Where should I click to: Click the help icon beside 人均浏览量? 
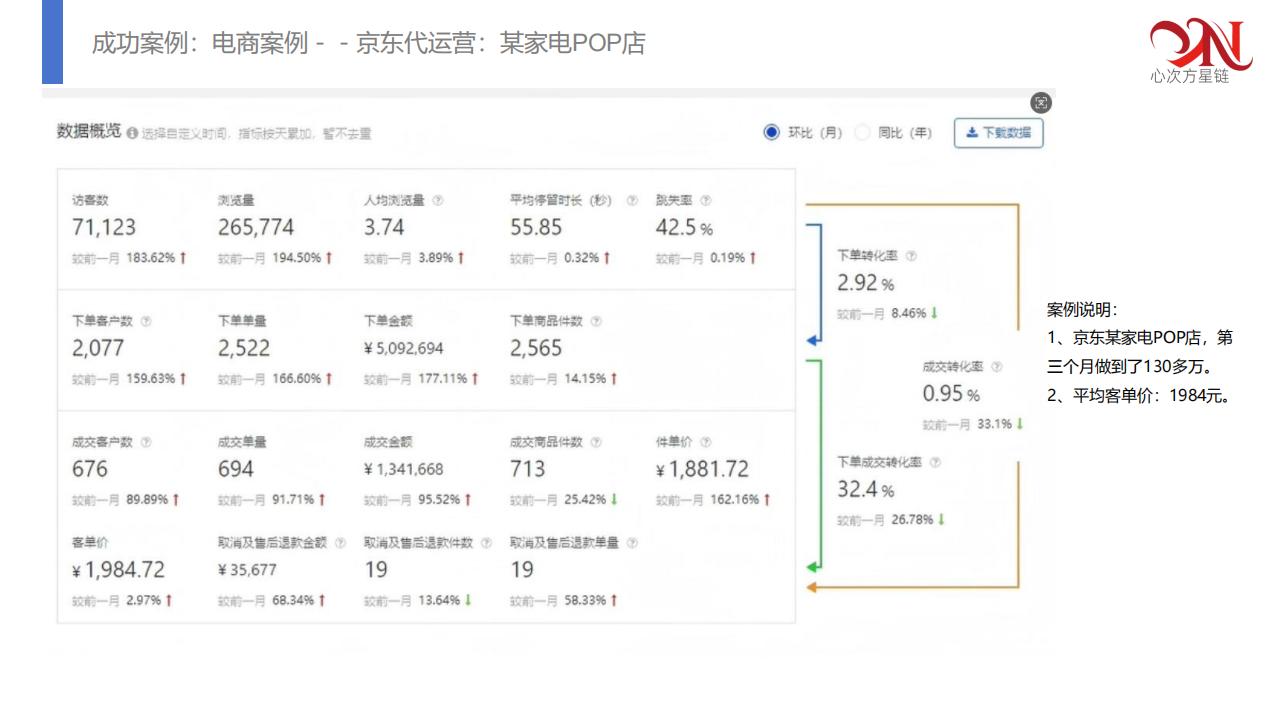[x=438, y=200]
